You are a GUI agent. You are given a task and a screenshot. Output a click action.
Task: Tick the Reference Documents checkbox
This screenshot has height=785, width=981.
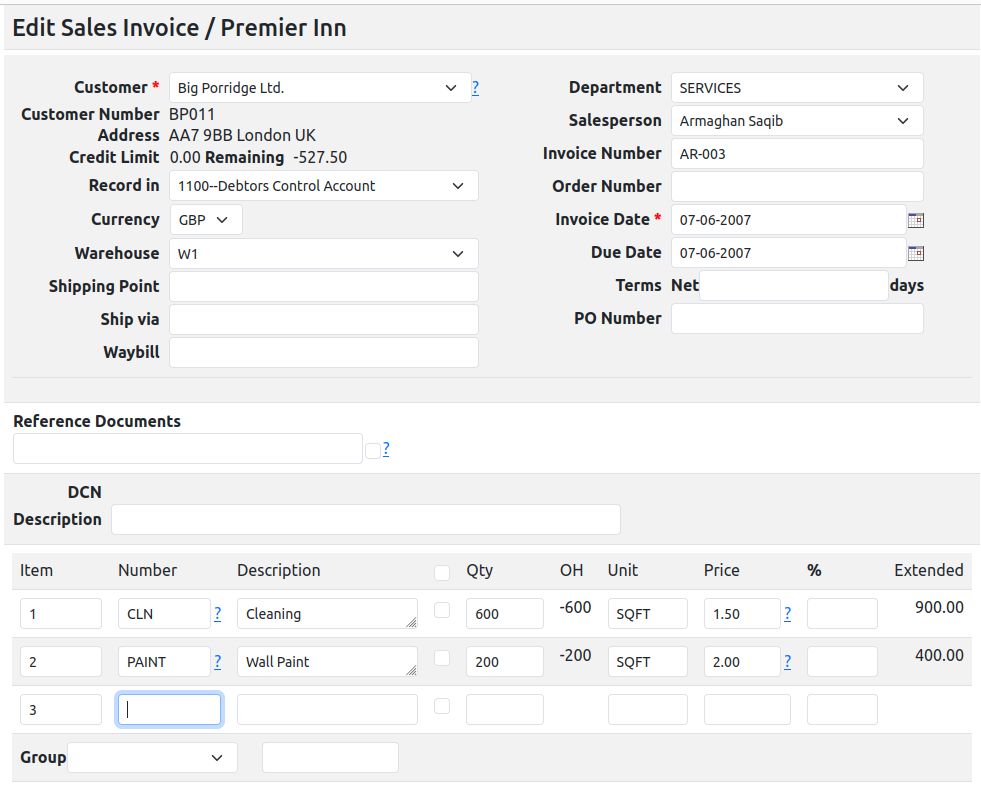(373, 450)
